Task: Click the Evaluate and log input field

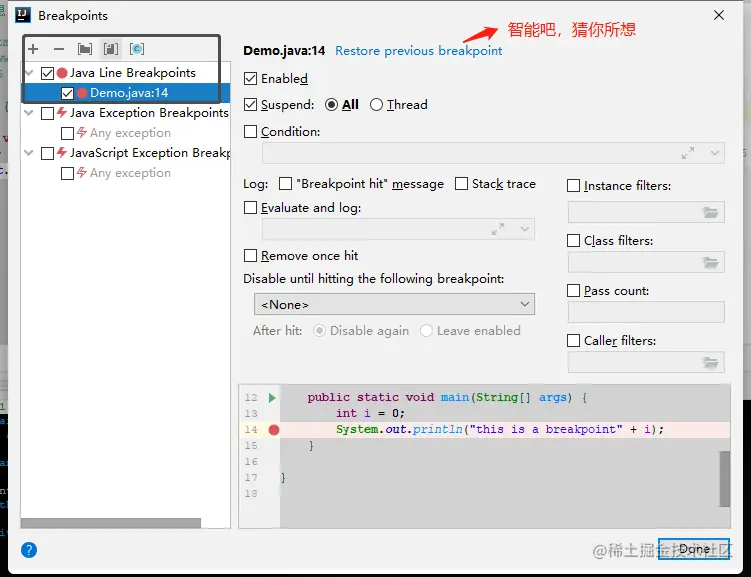Action: pos(398,229)
